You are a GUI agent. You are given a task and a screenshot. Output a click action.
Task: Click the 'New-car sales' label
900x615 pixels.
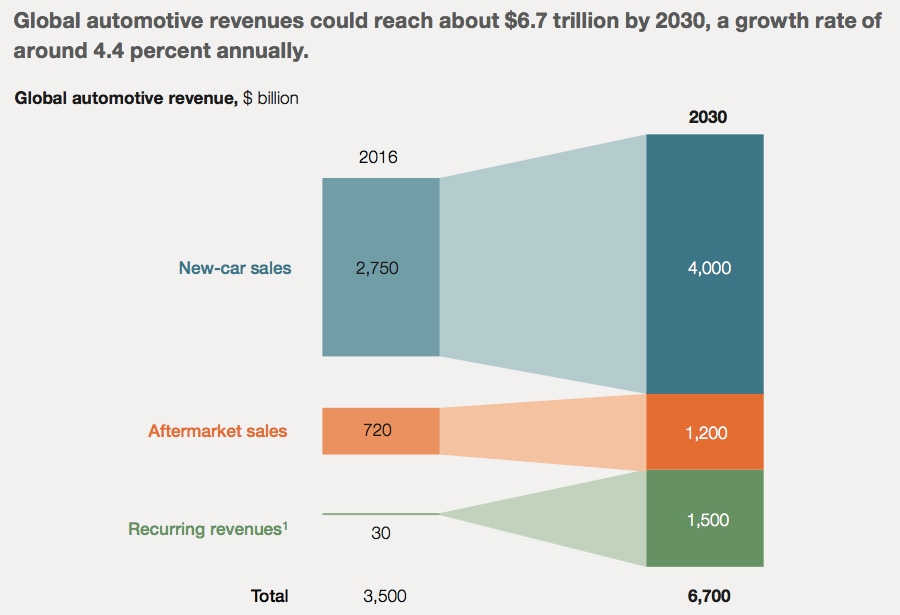point(235,268)
